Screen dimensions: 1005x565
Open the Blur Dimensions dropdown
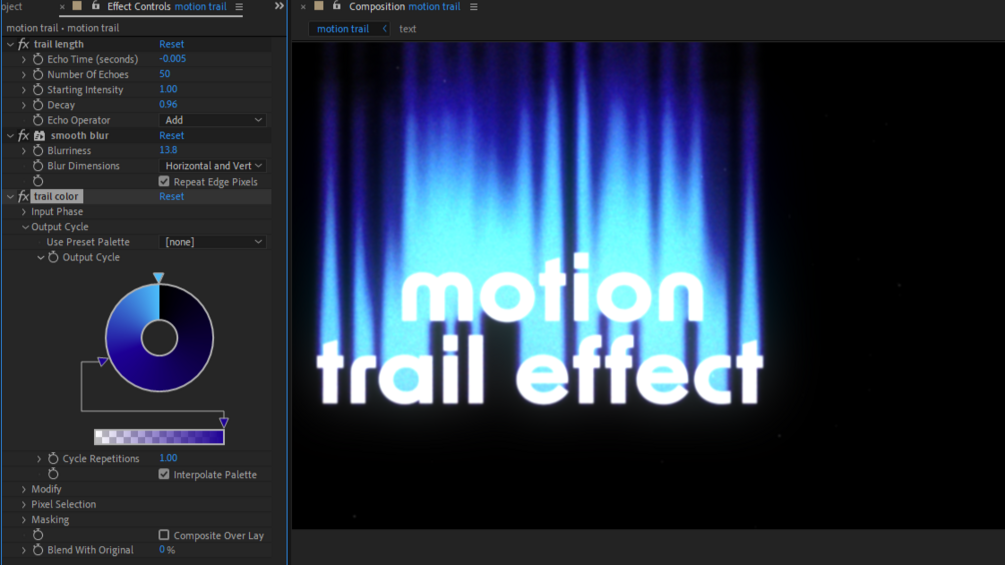tap(212, 166)
